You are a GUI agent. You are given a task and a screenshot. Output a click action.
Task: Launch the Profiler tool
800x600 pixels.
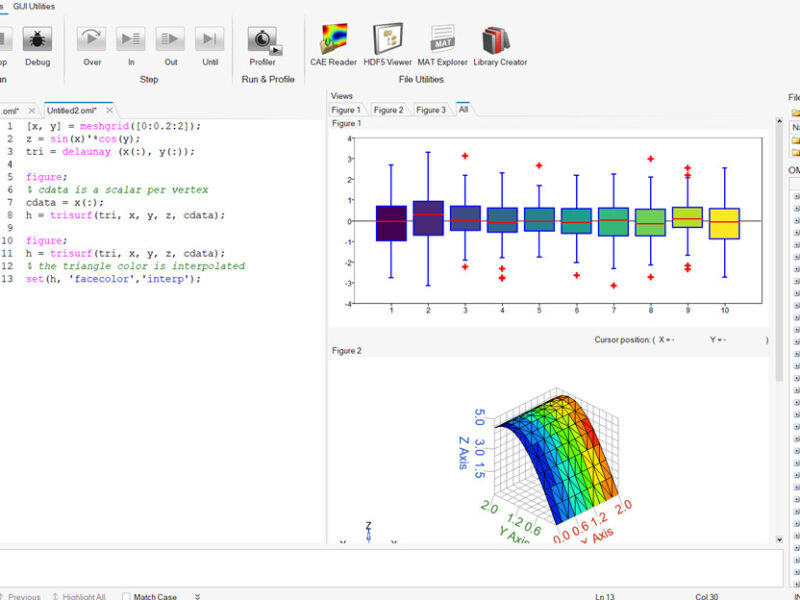[264, 40]
